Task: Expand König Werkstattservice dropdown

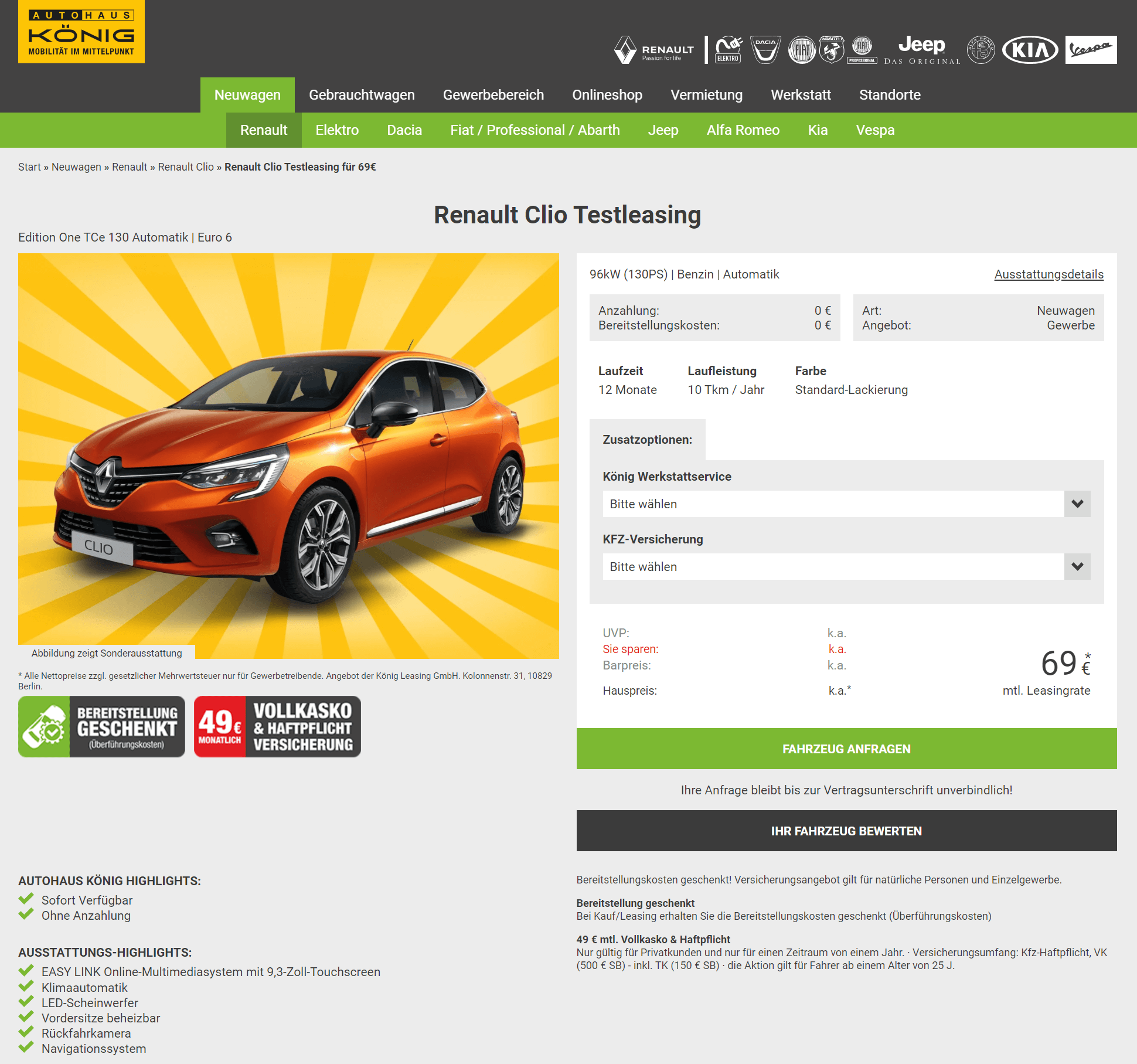Action: click(846, 504)
